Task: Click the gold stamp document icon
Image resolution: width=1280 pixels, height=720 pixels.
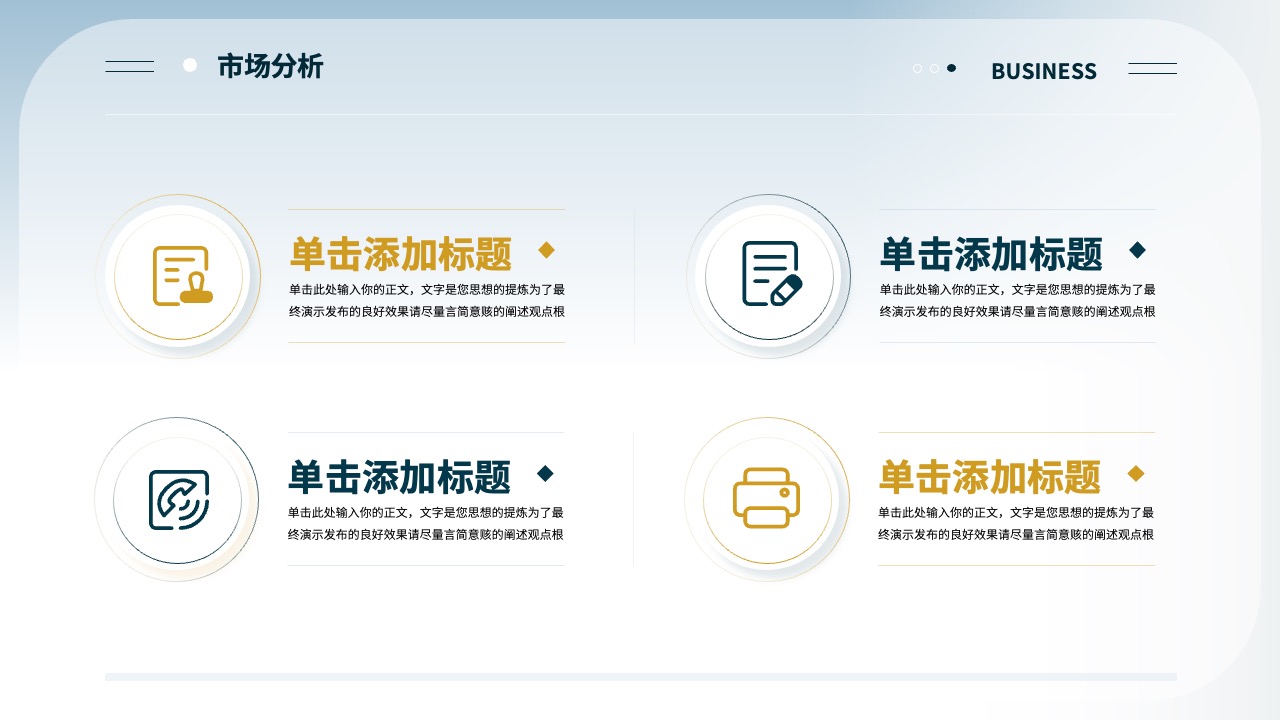Action: click(x=181, y=275)
